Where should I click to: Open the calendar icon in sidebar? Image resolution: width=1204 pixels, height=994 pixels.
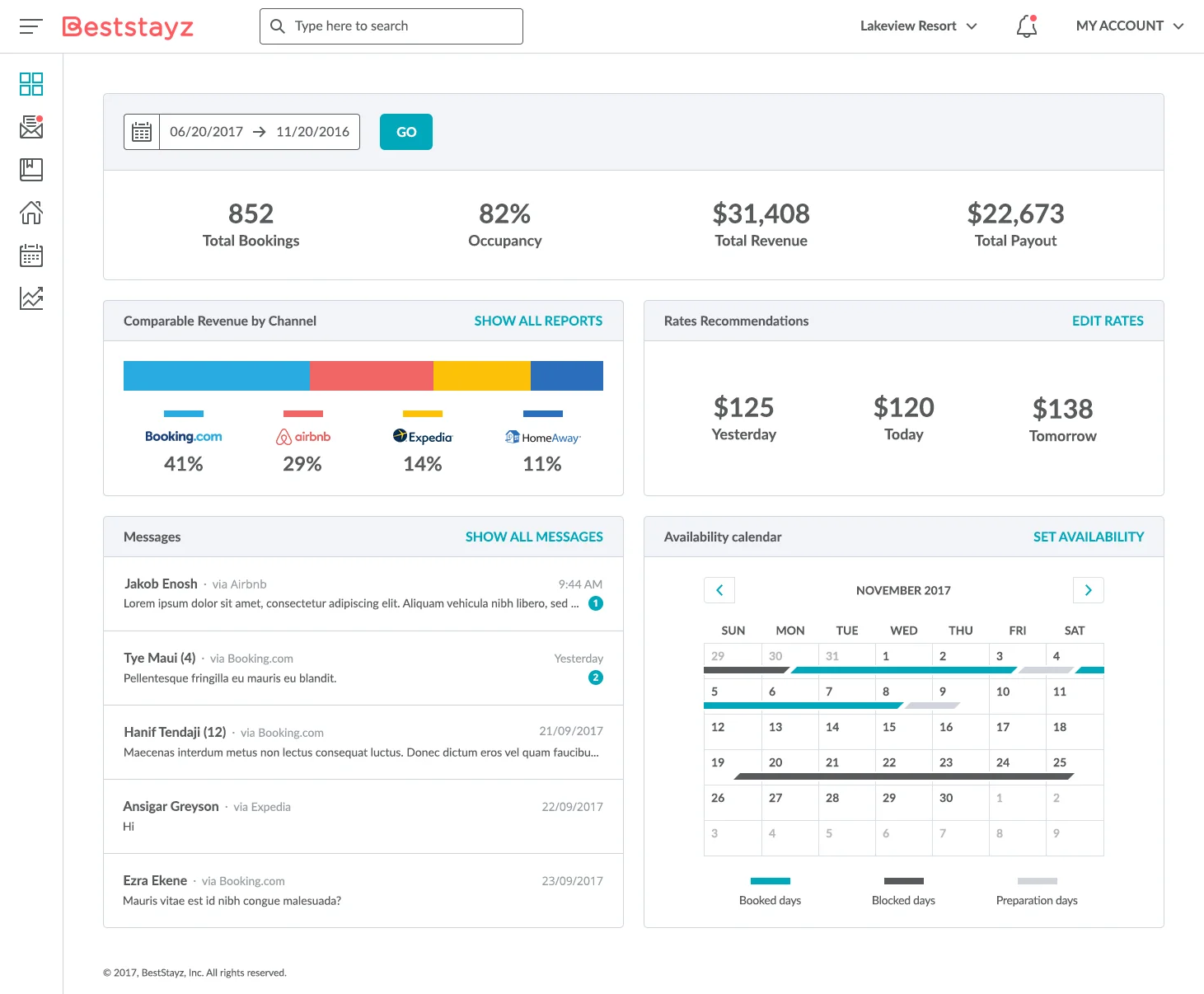click(x=31, y=256)
